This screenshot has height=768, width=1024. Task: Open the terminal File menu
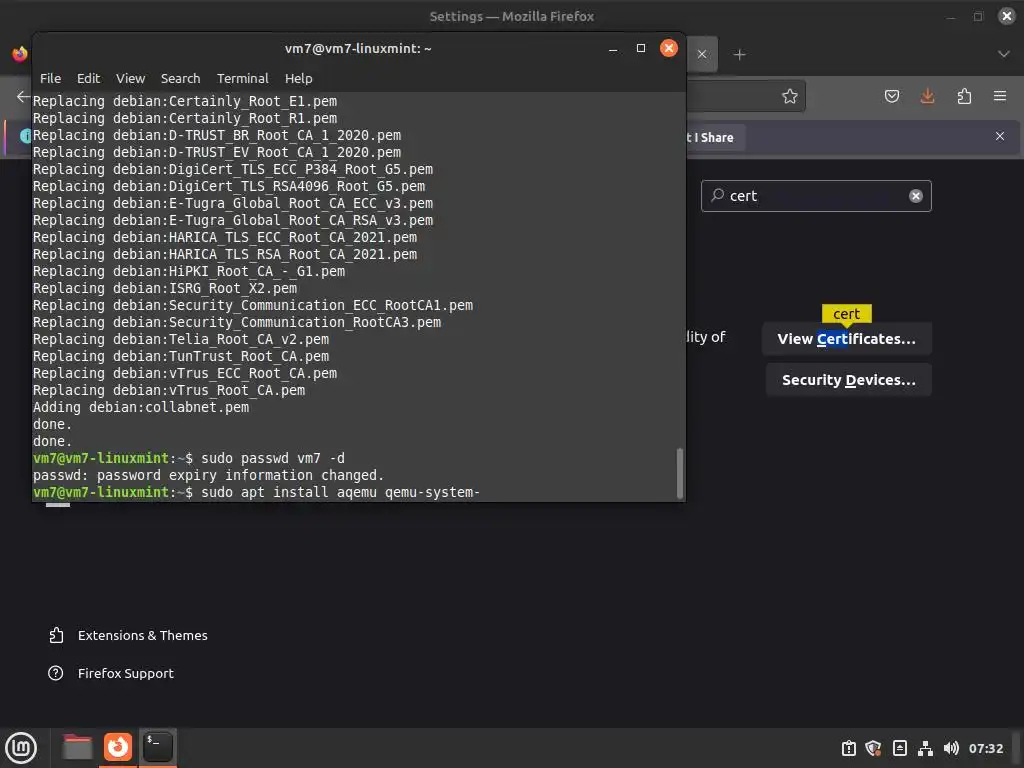50,78
